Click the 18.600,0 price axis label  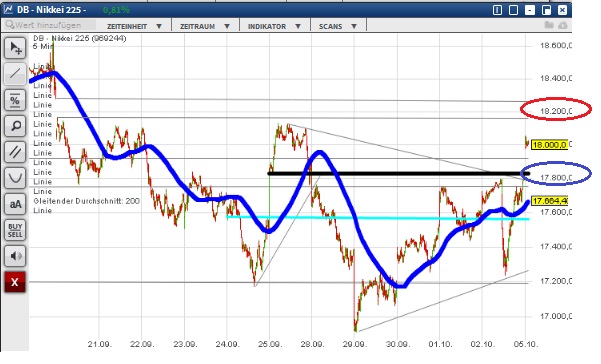(556, 46)
